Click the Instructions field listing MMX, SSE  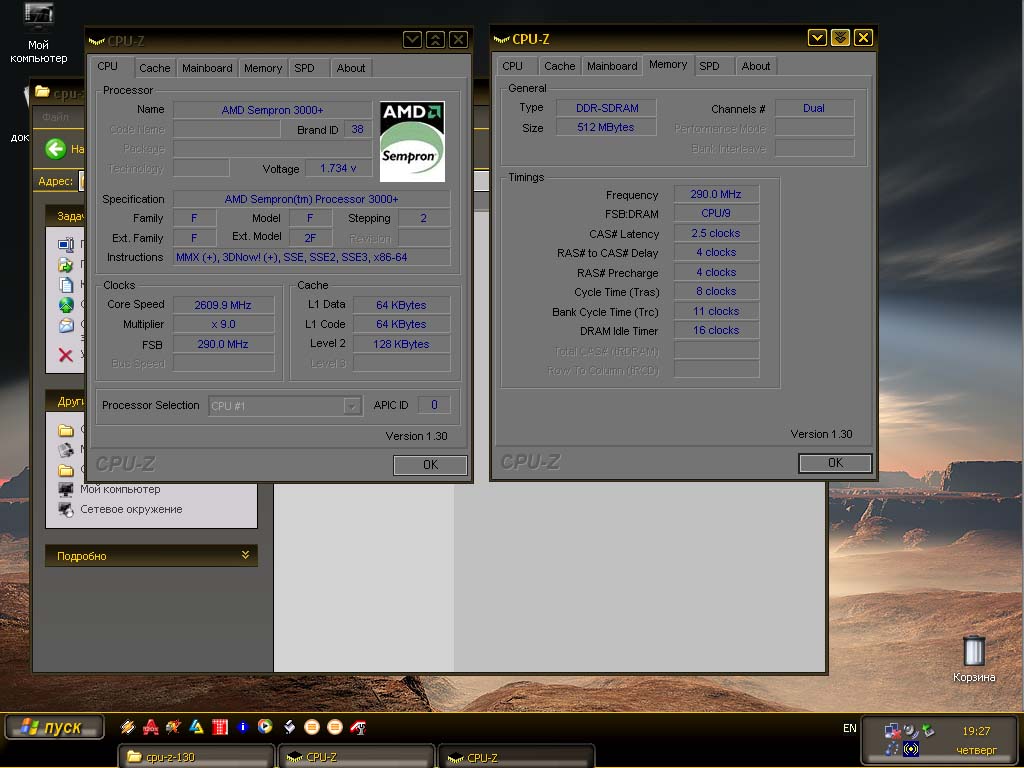(x=312, y=257)
